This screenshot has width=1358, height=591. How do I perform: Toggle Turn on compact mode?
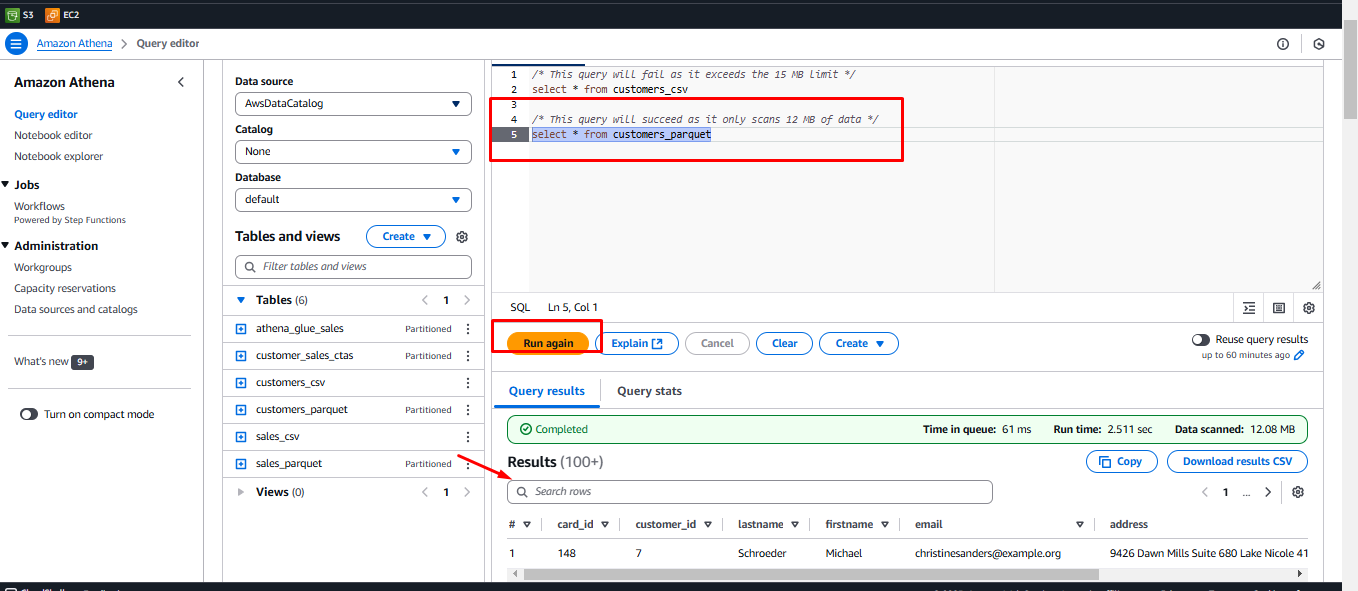coord(29,414)
